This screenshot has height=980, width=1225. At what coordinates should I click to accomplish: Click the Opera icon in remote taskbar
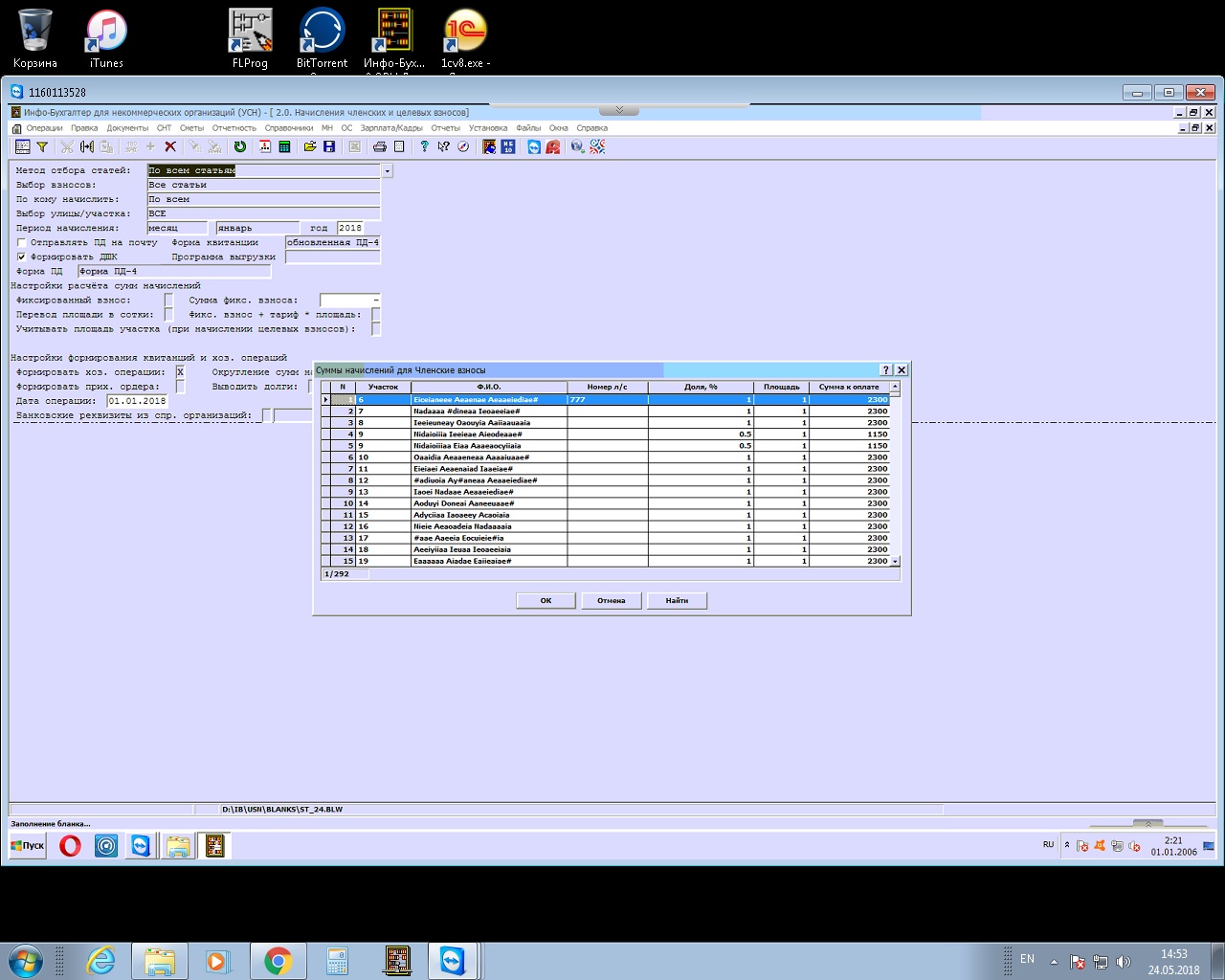(x=70, y=846)
